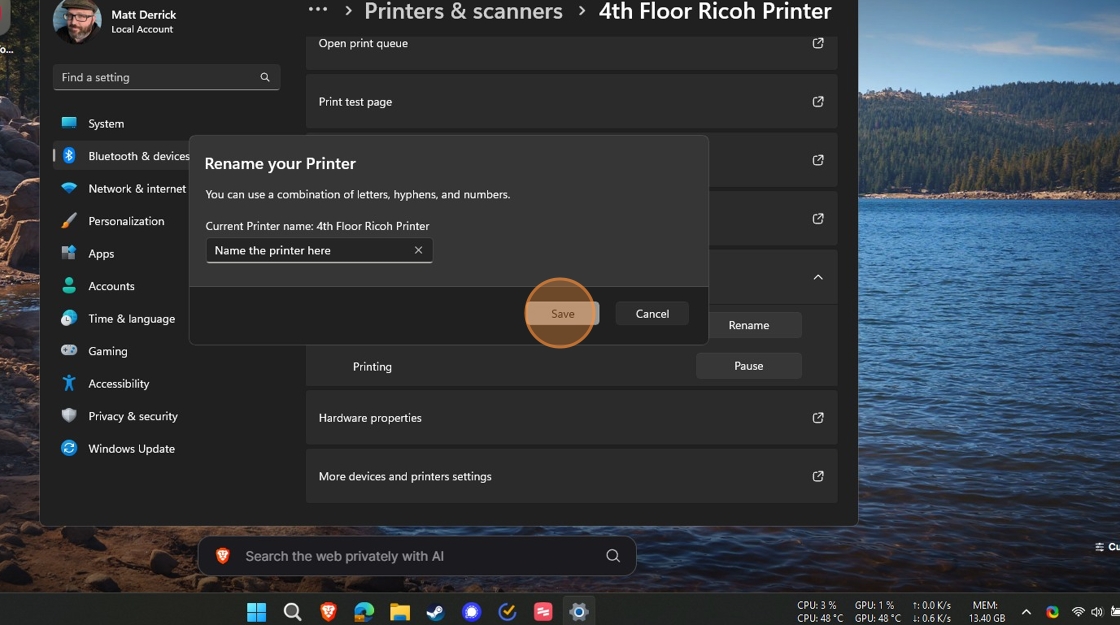The height and width of the screenshot is (625, 1120).
Task: Click external icon for Hardware properties
Action: (818, 418)
